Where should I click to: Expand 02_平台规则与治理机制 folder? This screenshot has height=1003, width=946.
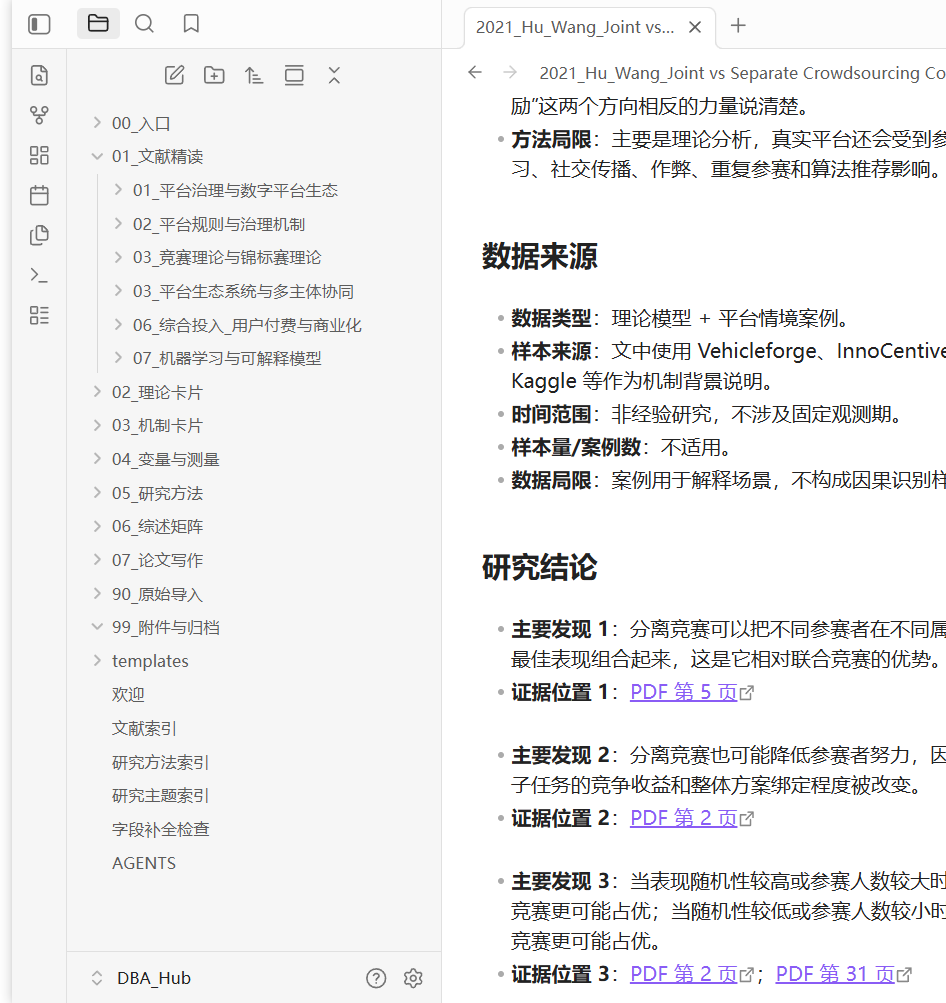tap(118, 223)
